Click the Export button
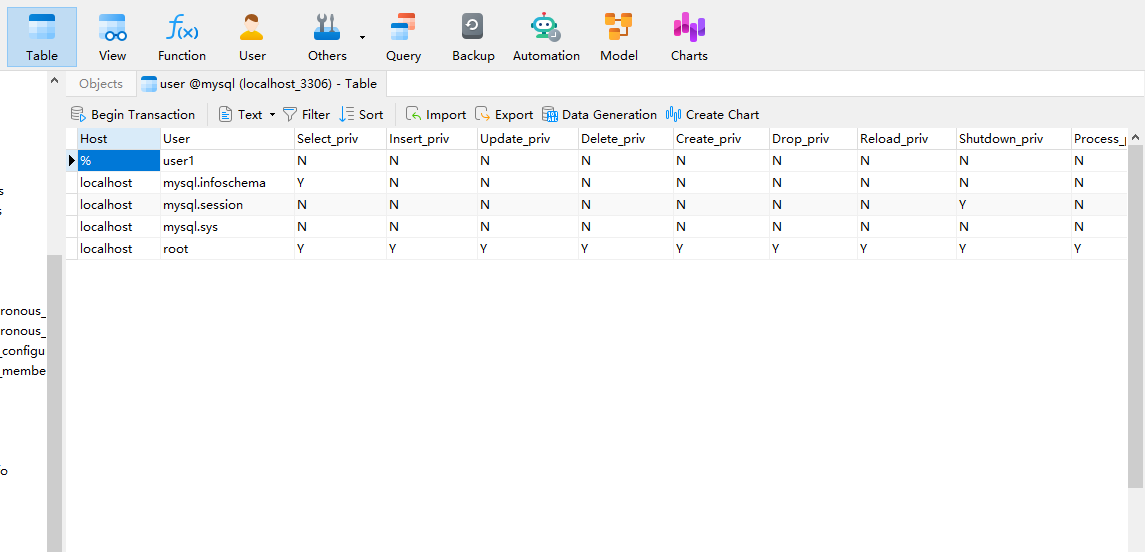Screen dimensions: 1145x552 tap(504, 115)
